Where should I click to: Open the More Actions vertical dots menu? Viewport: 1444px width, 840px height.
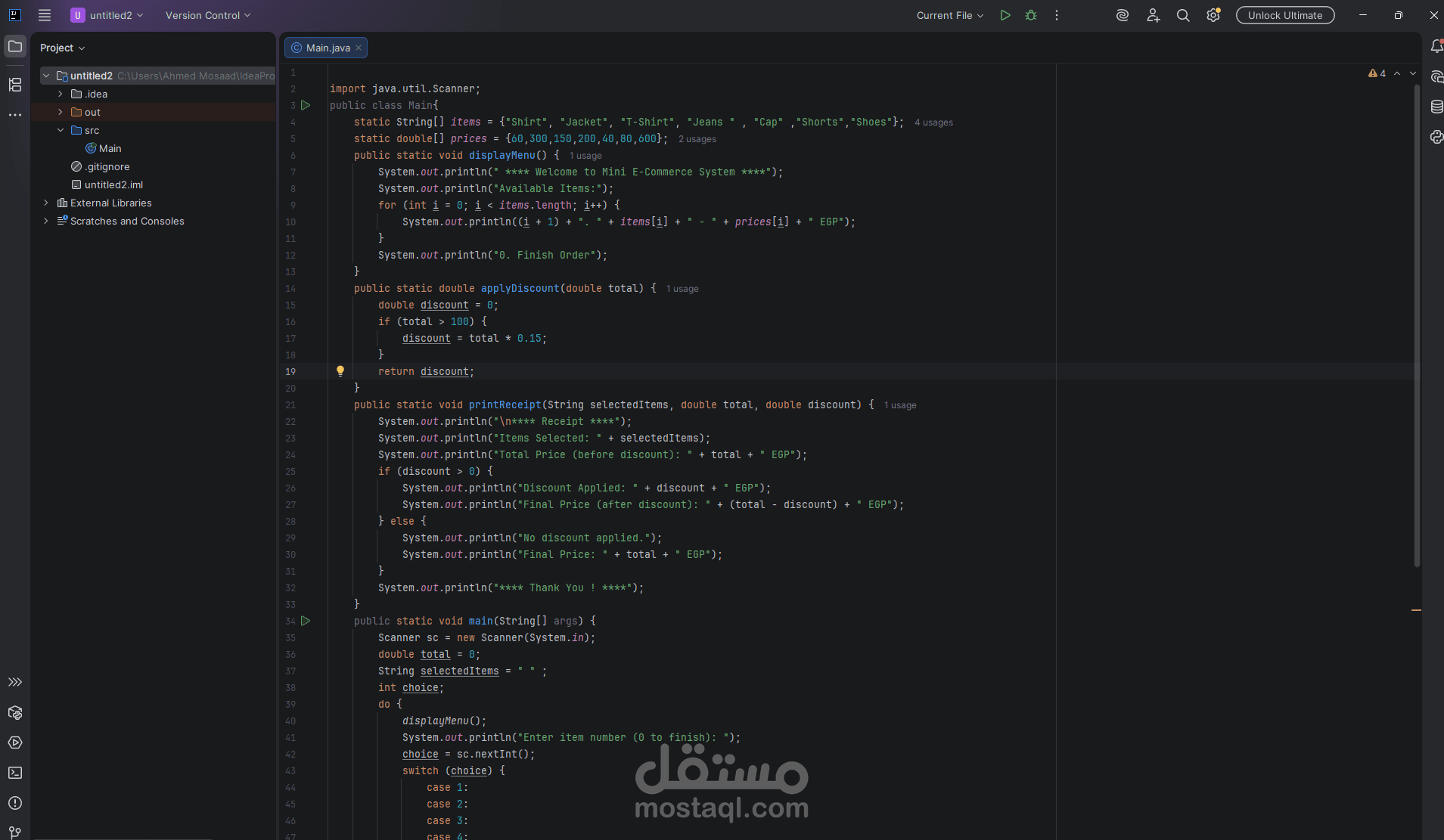coord(1057,15)
